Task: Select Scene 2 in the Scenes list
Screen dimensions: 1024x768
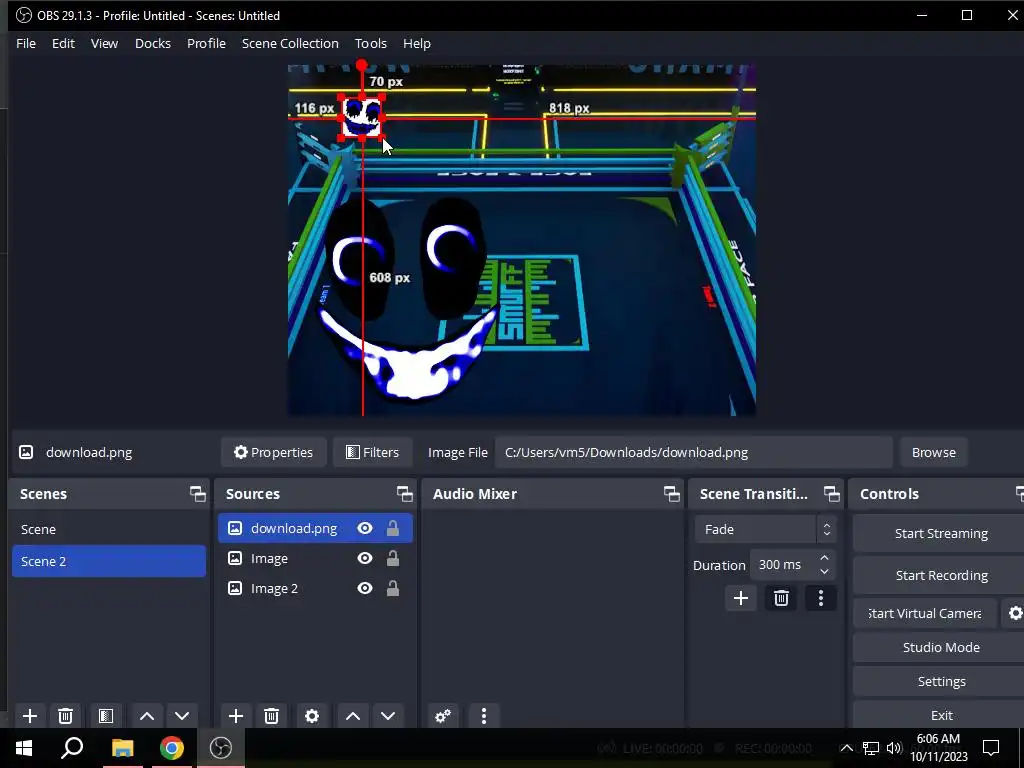Action: [108, 561]
